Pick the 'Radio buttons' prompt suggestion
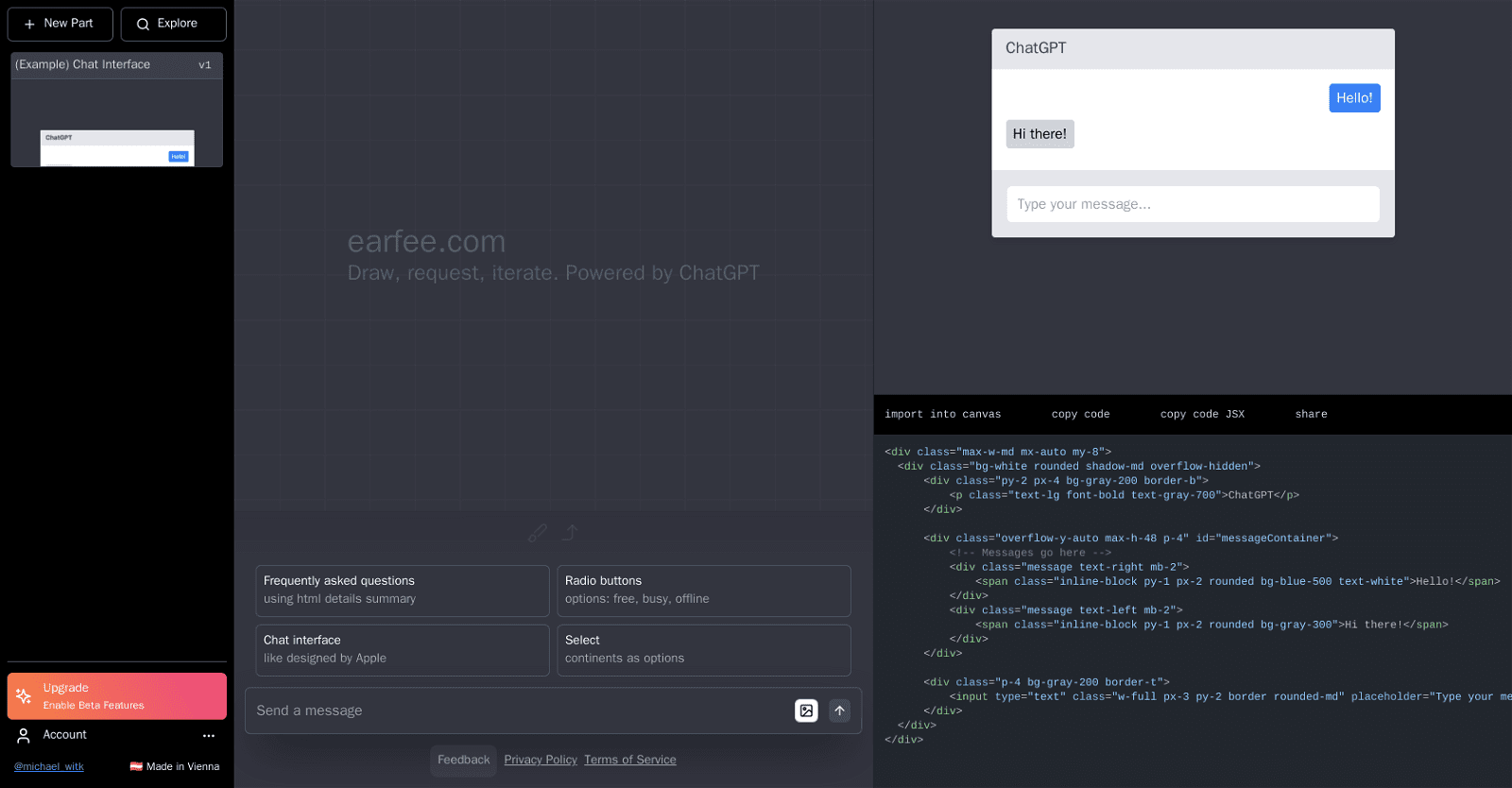The width and height of the screenshot is (1512, 788). 703,591
